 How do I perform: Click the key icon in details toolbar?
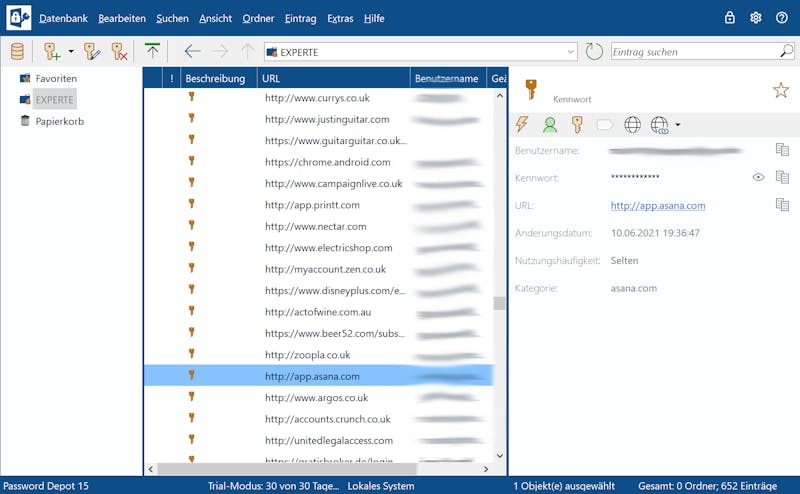(x=577, y=125)
